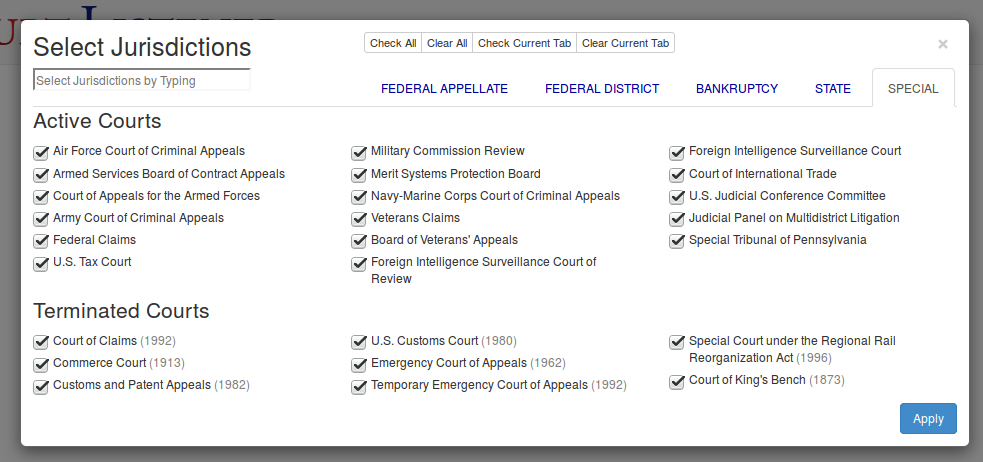Click the Check All button
The width and height of the screenshot is (983, 462).
393,43
